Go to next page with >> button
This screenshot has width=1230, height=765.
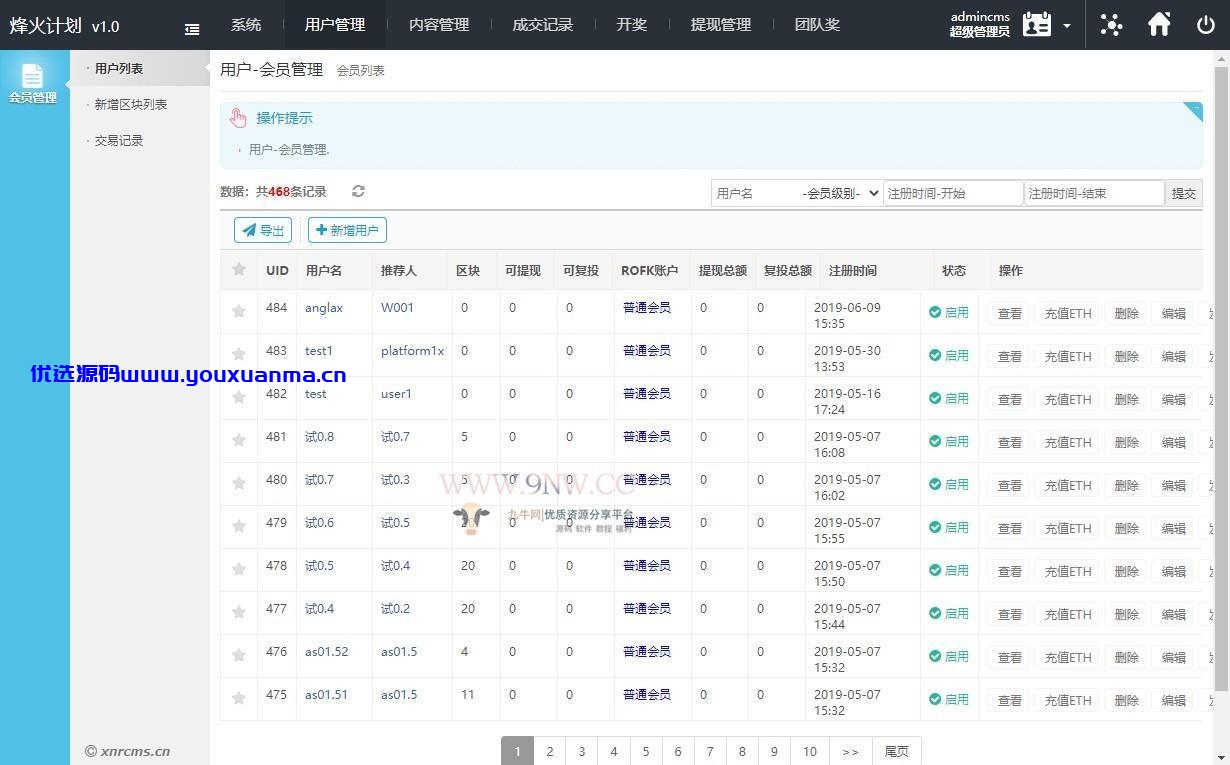pos(850,751)
